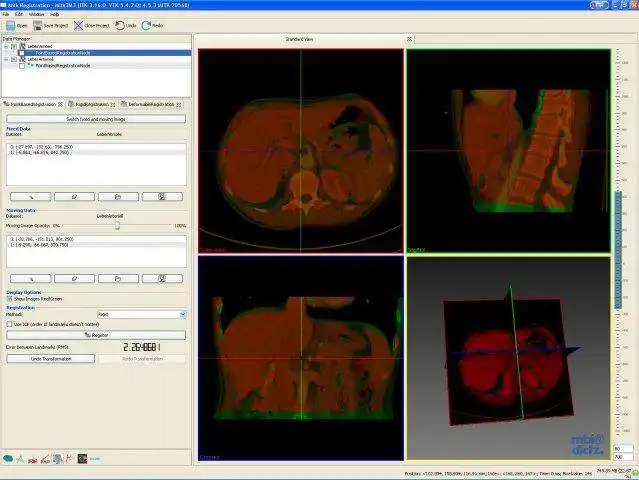Click the window input field showing 700
Screen dimensions: 639x480
pyautogui.click(x=623, y=457)
